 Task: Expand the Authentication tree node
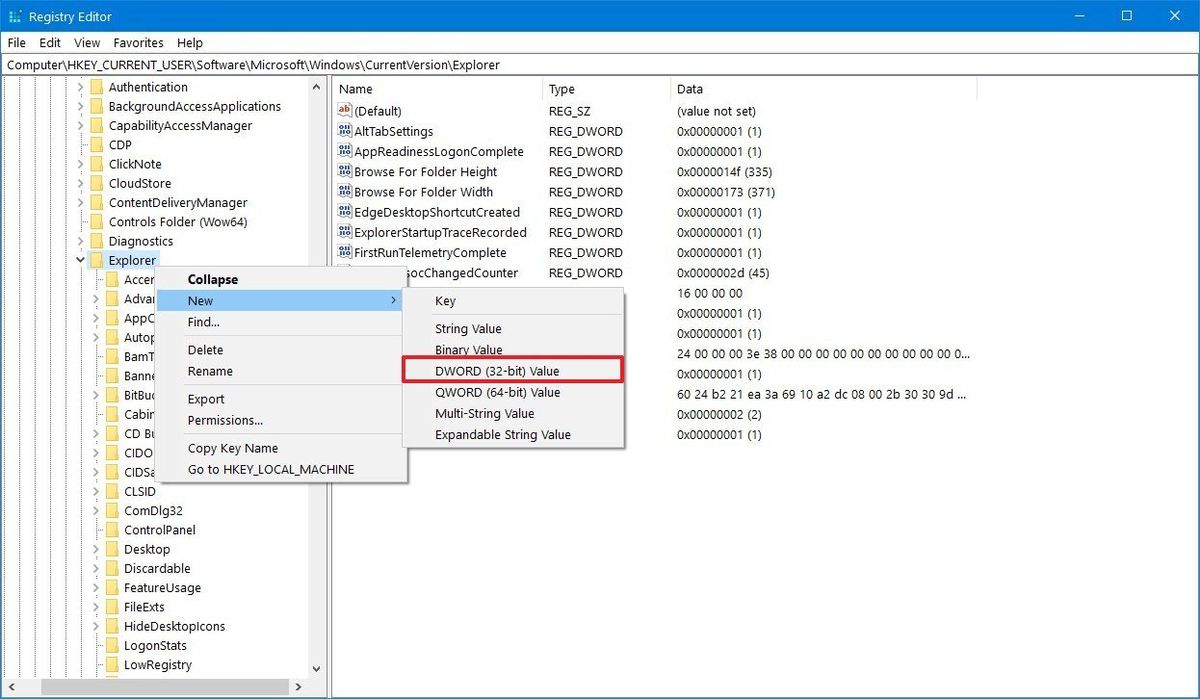click(x=82, y=87)
